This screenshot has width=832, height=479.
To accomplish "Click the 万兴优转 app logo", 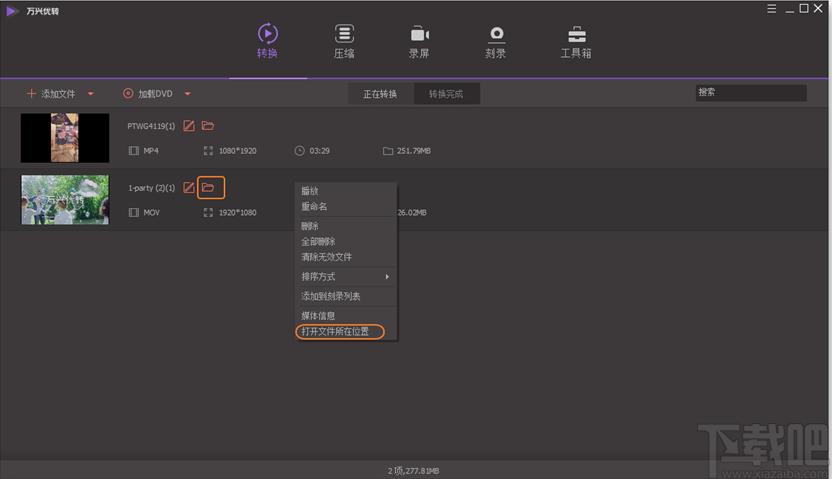I will [x=11, y=11].
